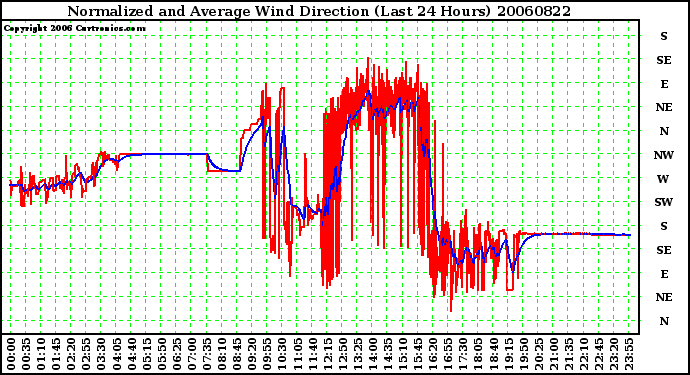
Task: Click the '14:35' time axis label
Action: tap(387, 354)
